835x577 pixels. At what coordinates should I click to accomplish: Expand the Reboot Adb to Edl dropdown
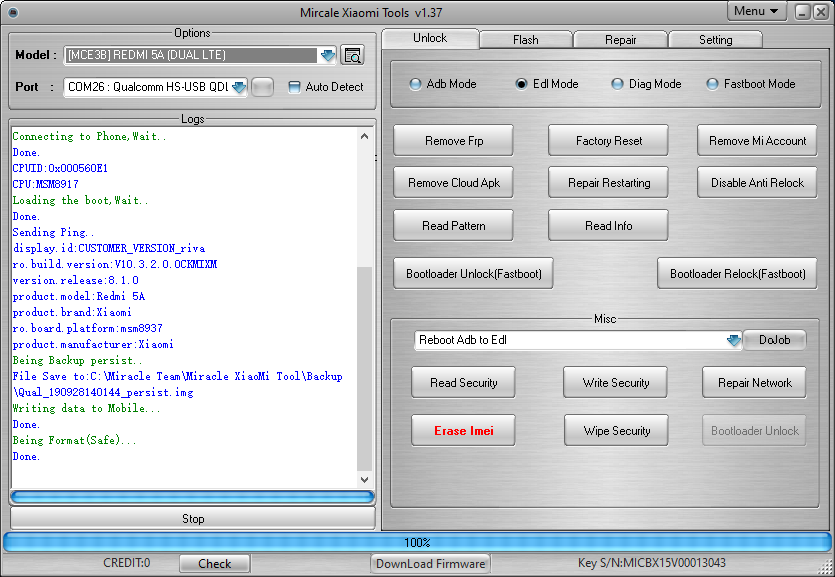(733, 340)
